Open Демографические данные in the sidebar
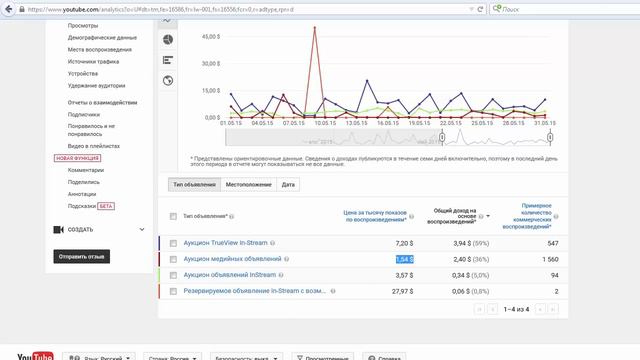The image size is (640, 360). [102, 38]
